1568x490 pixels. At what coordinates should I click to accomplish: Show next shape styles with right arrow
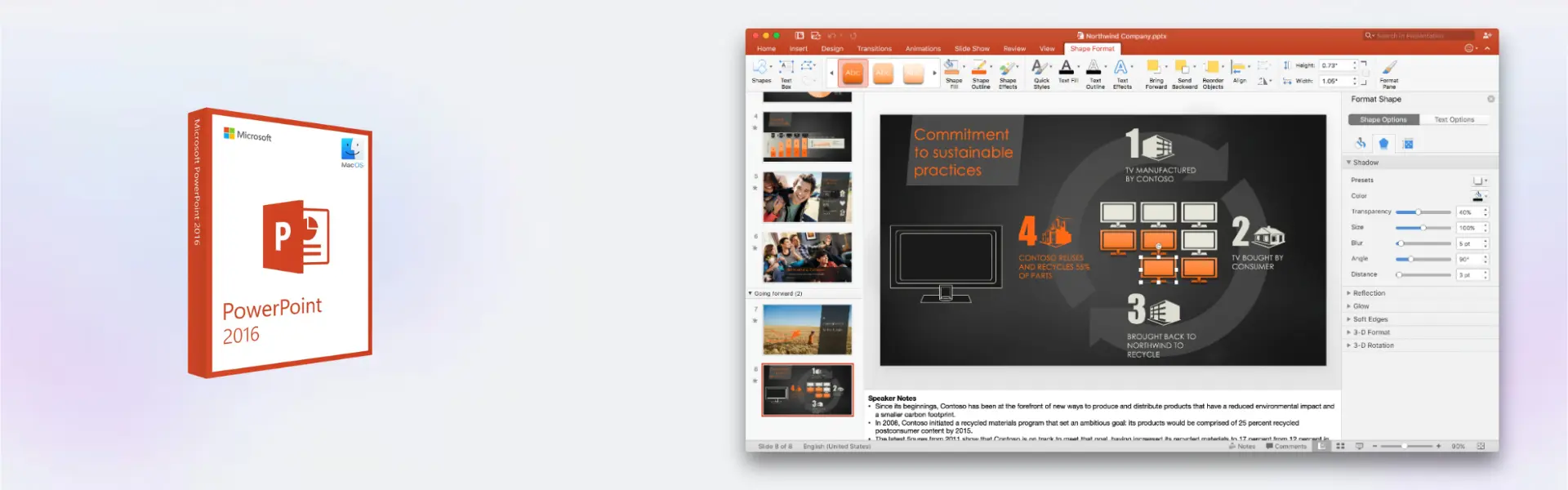(934, 73)
